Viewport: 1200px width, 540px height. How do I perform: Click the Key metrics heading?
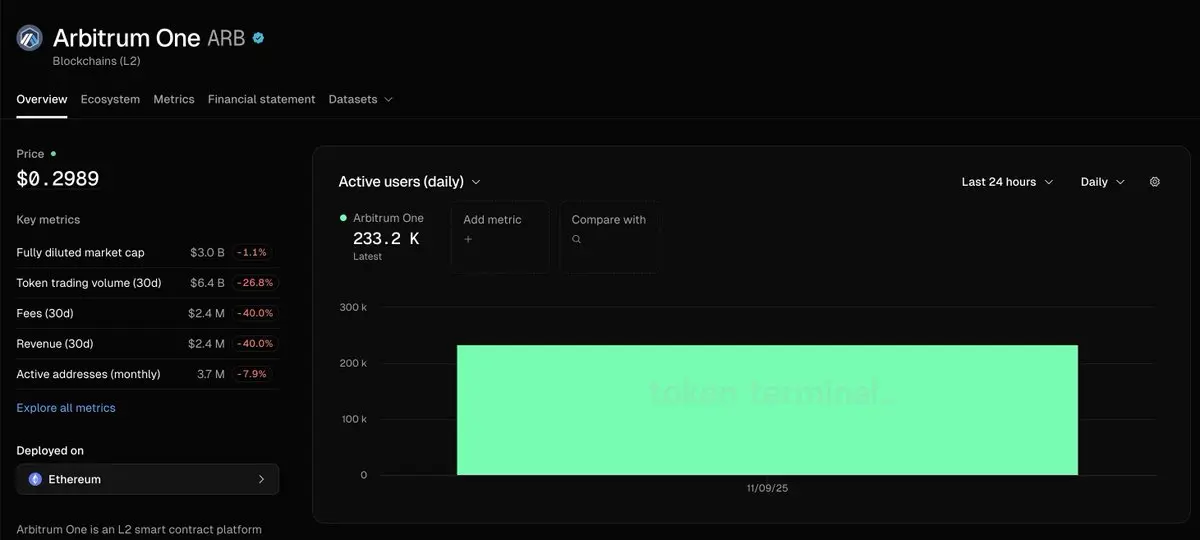point(48,219)
